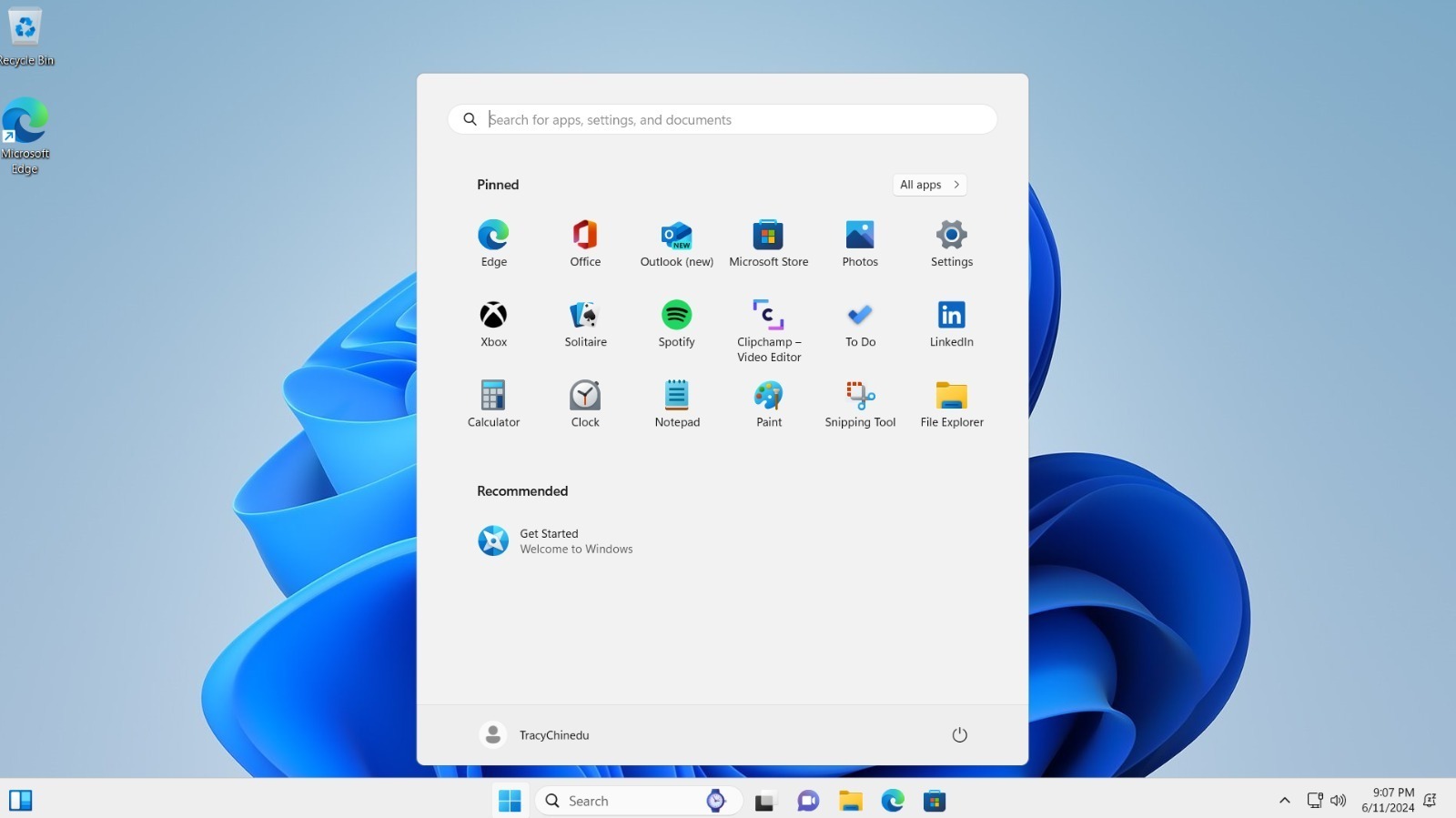Image resolution: width=1456 pixels, height=818 pixels.
Task: Open the notifications bell icon
Action: 1431,801
